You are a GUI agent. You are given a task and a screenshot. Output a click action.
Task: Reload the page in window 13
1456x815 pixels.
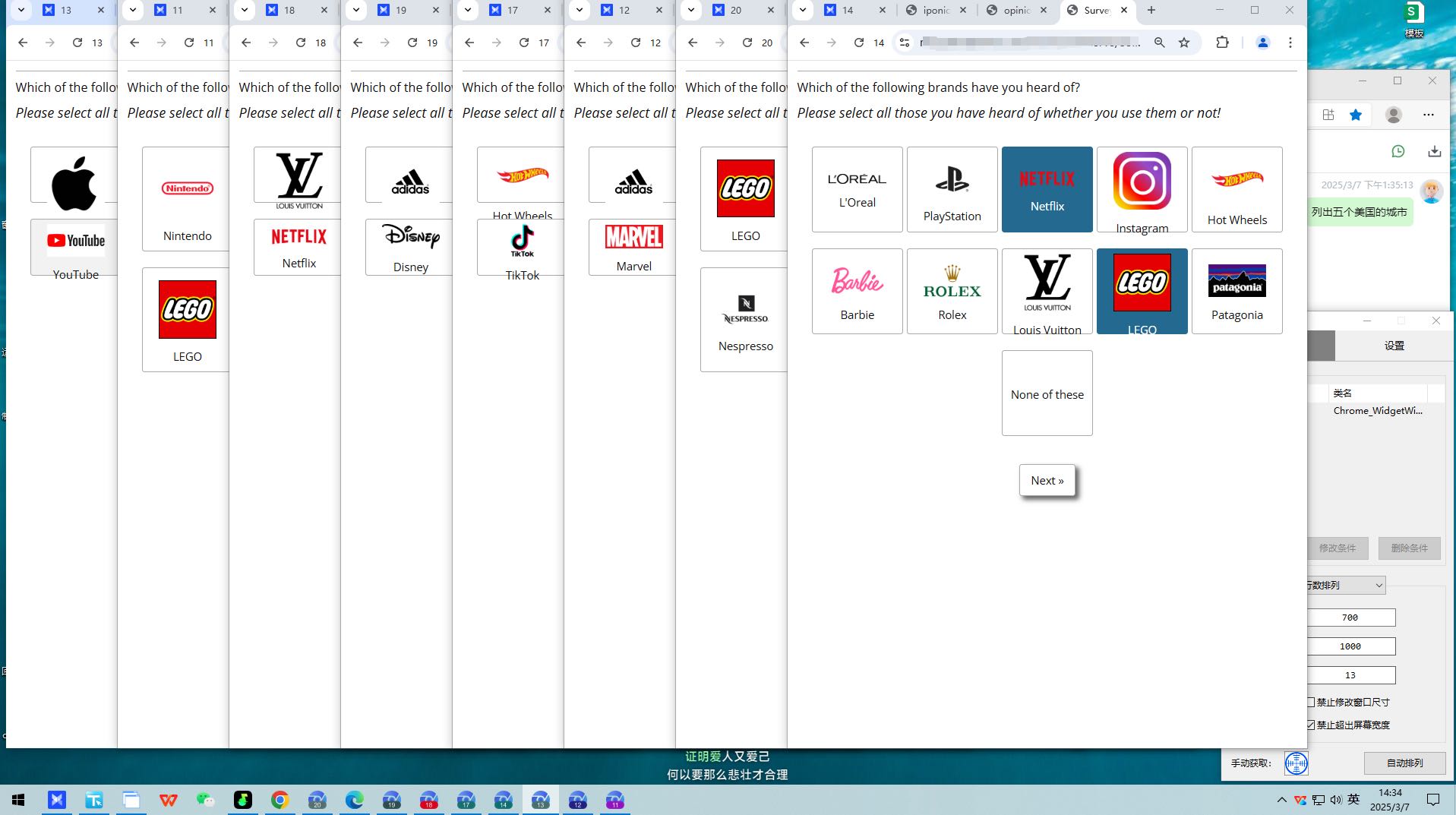pyautogui.click(x=77, y=43)
